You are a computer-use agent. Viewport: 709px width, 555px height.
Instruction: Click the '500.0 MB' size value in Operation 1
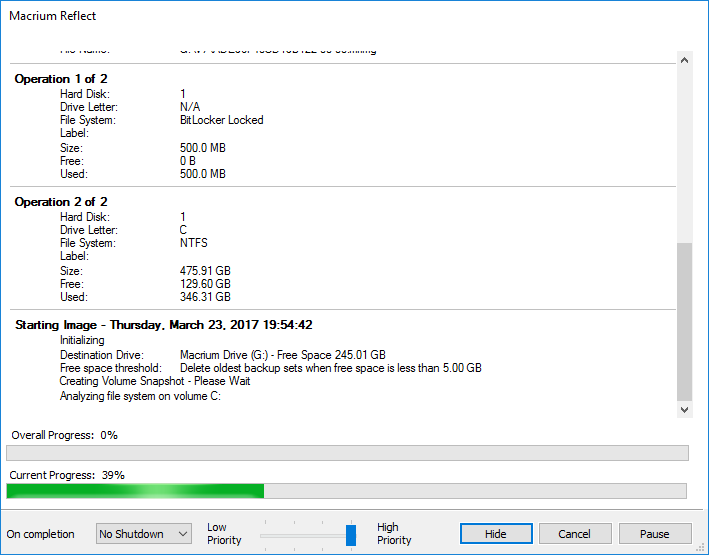[x=203, y=148]
